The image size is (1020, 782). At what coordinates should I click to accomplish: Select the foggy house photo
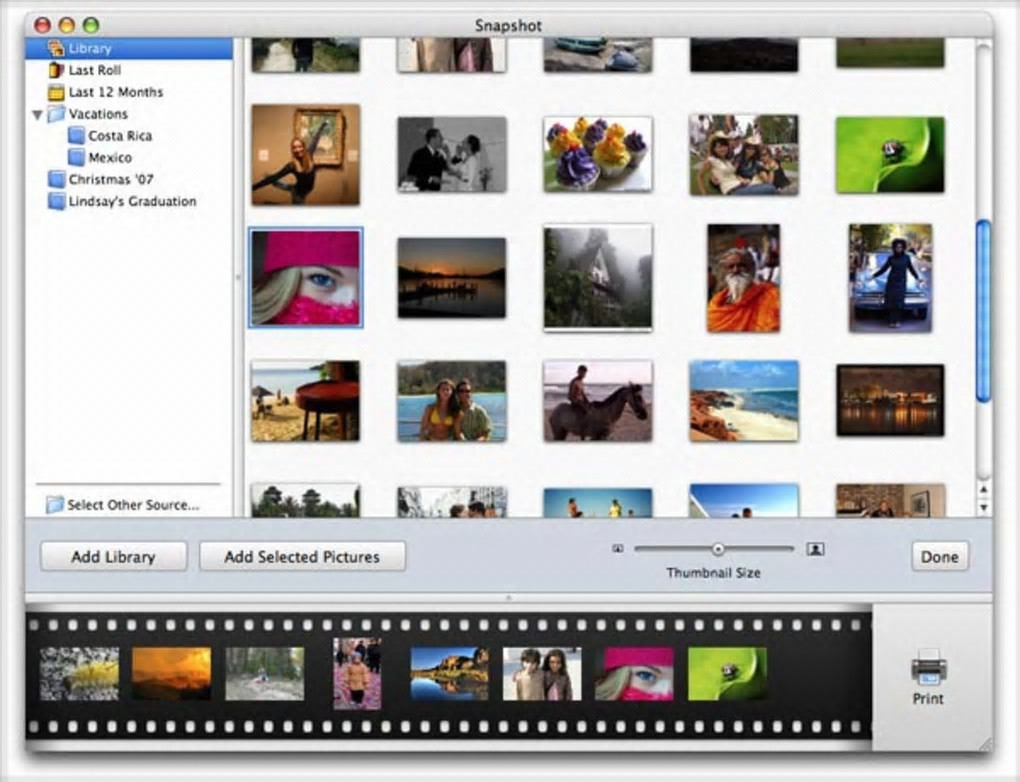598,278
